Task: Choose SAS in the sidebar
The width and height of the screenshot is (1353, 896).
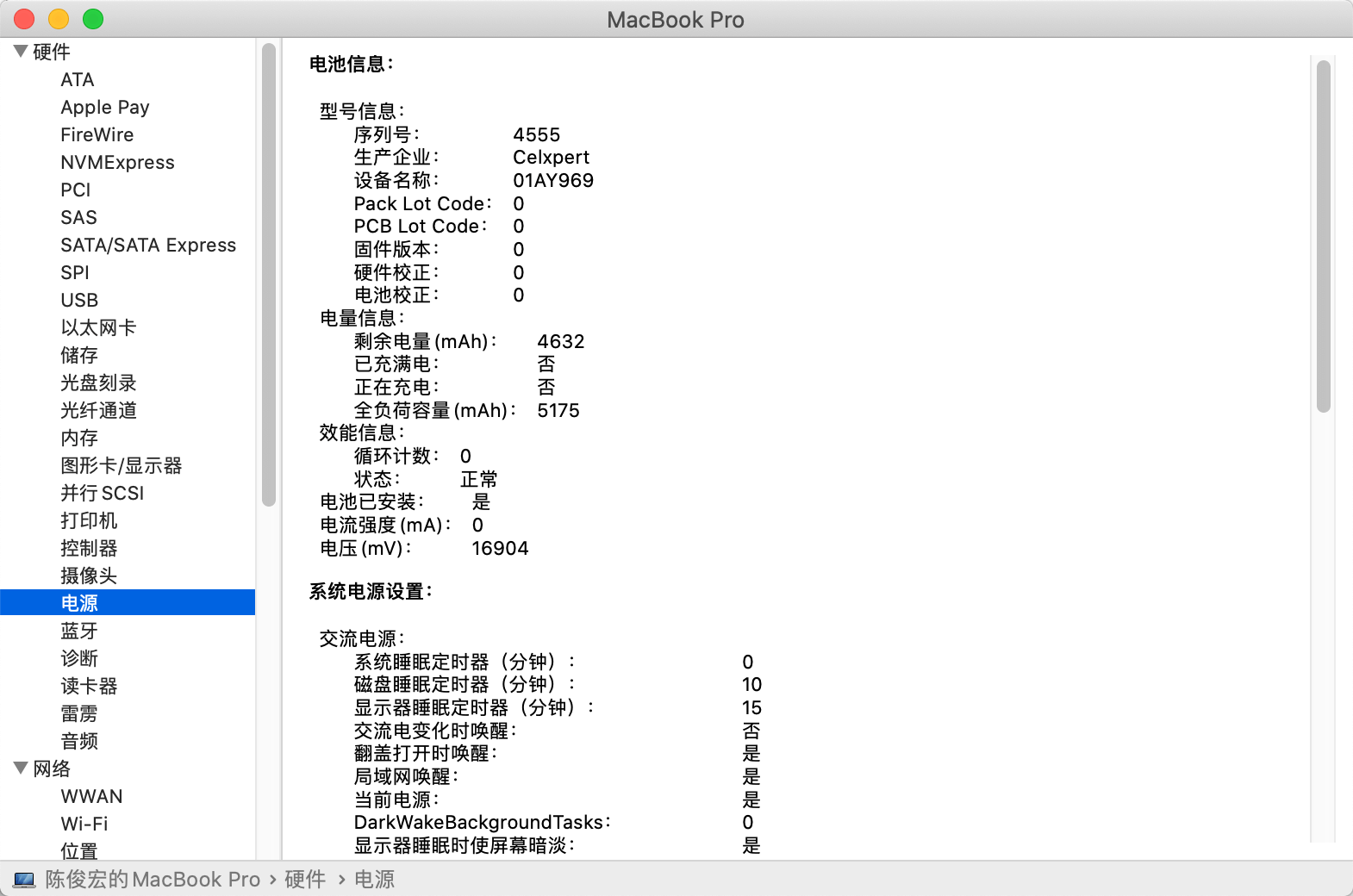Action: 78,217
